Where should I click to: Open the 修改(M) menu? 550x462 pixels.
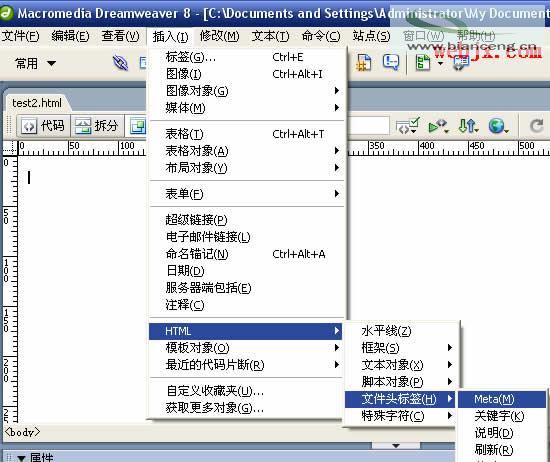click(x=219, y=36)
